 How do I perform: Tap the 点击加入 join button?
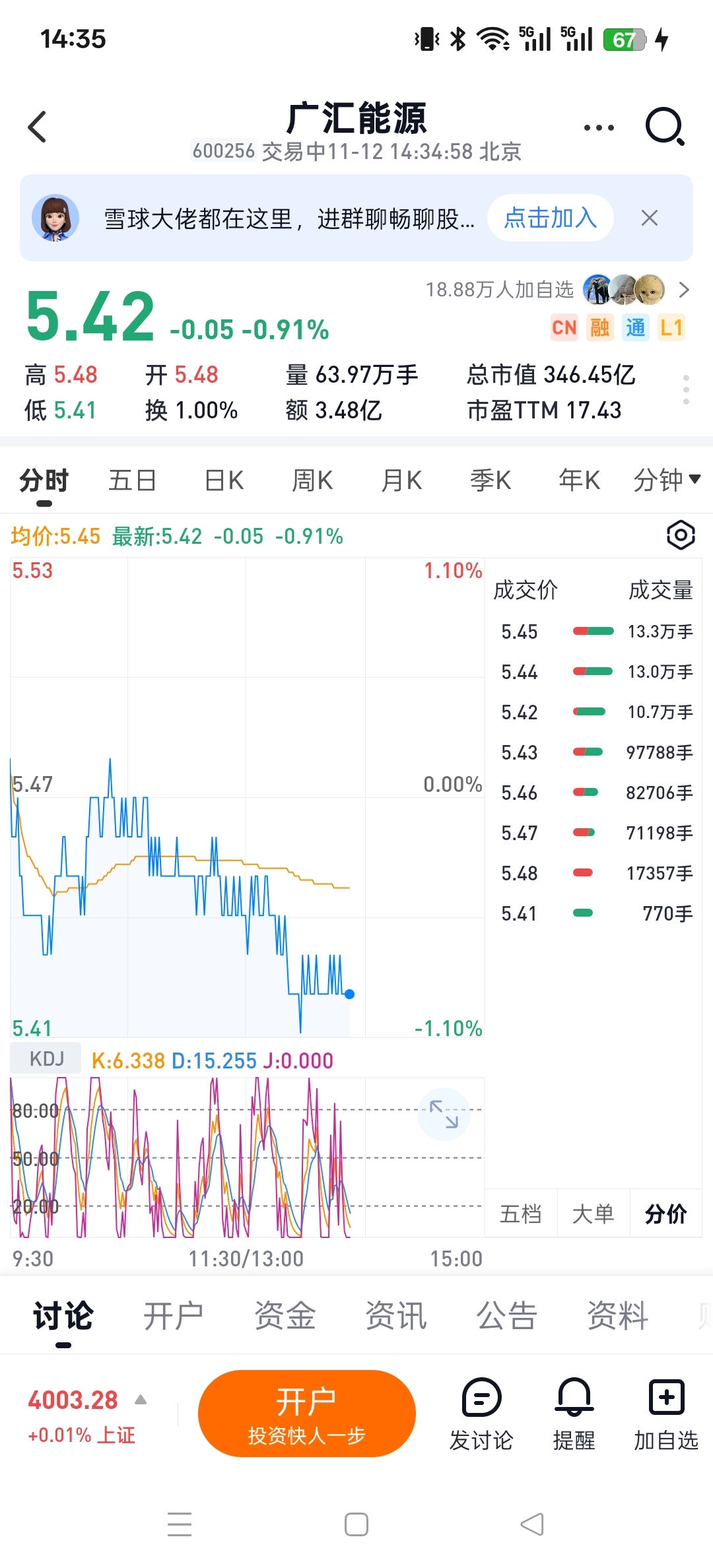pos(550,218)
